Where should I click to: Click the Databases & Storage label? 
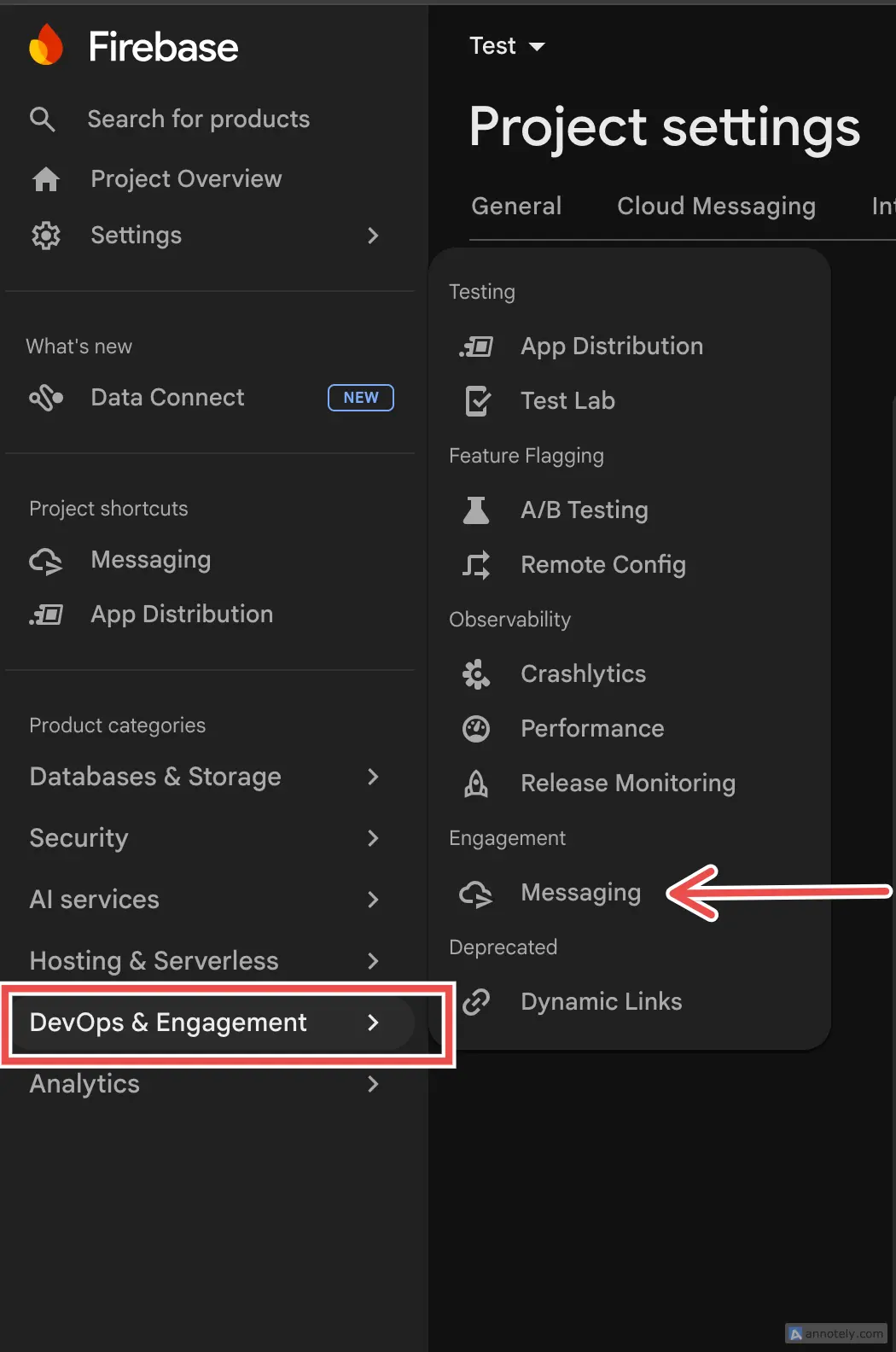(x=155, y=777)
